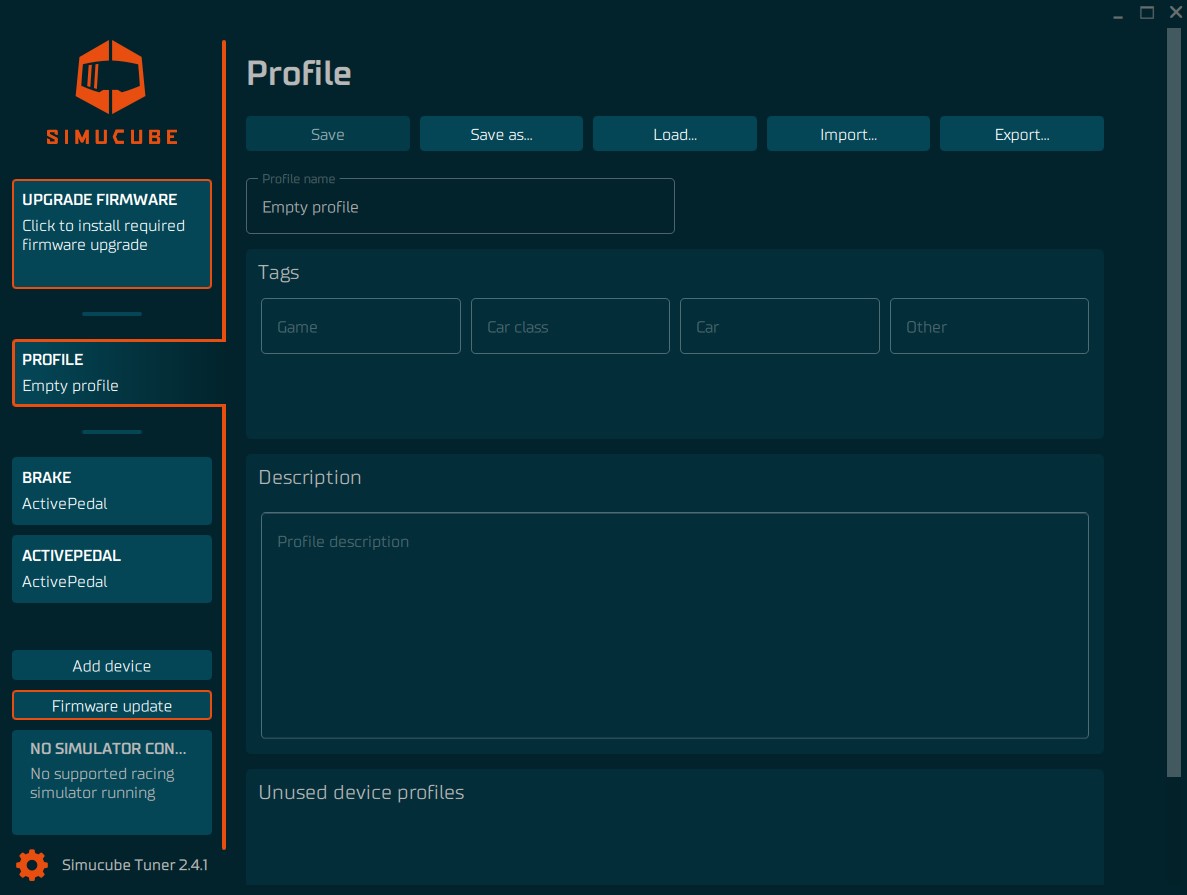Click the Unused device profiles heading
This screenshot has height=895, width=1187.
tap(361, 792)
